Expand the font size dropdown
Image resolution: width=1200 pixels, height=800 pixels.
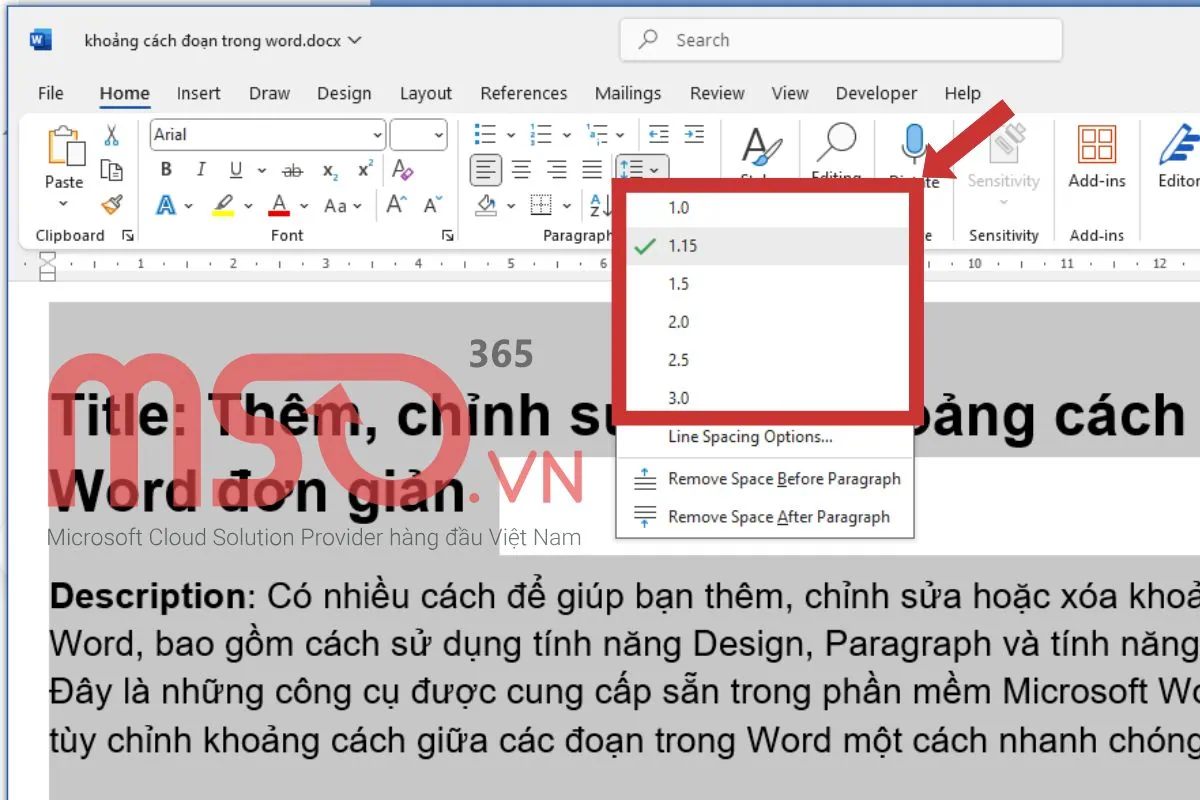click(x=438, y=135)
